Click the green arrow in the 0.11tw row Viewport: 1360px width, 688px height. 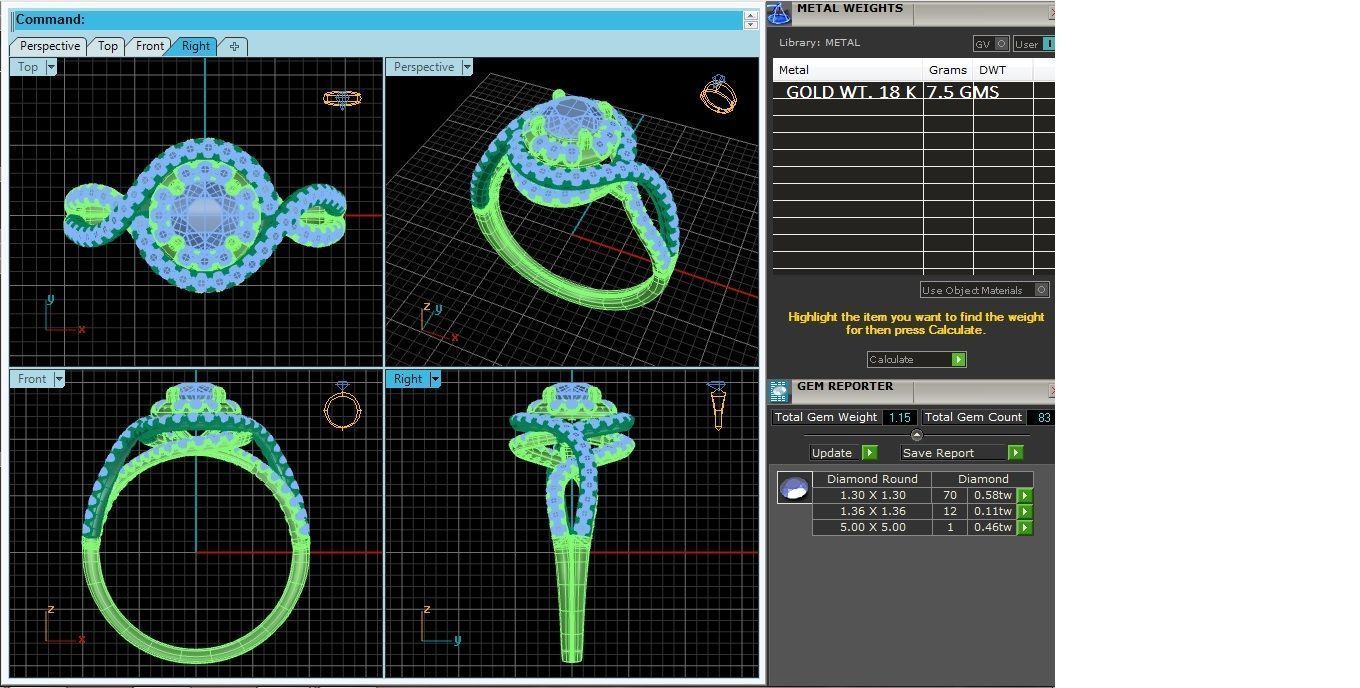1025,511
